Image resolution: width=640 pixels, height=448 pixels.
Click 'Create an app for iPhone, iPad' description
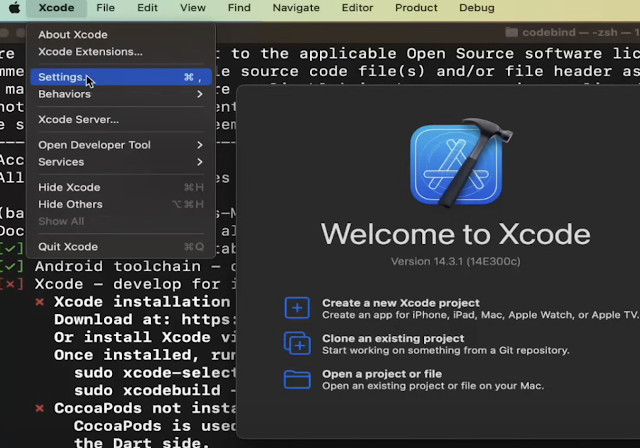[x=480, y=315]
